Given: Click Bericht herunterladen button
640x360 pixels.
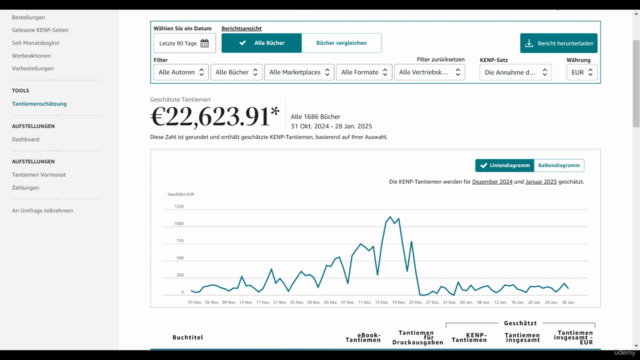Looking at the screenshot, I should point(558,43).
